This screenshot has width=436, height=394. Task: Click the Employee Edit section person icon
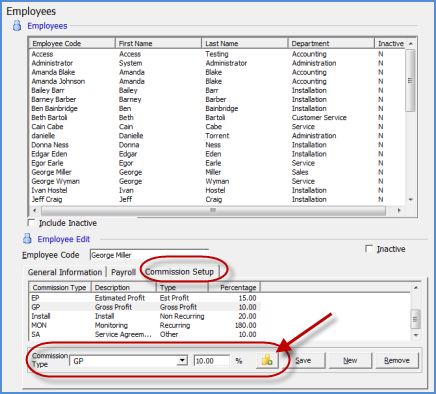[27, 239]
